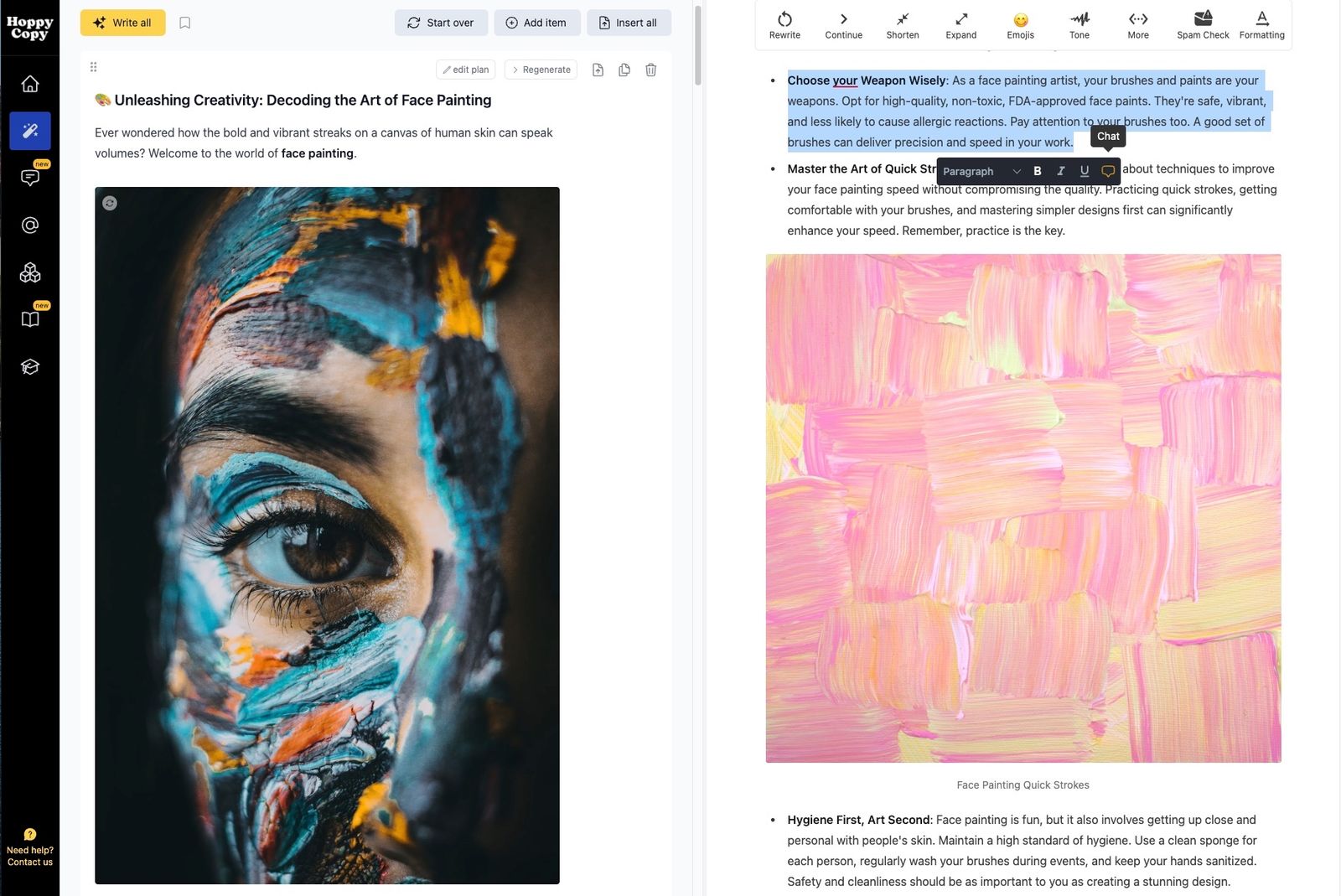Image resolution: width=1341 pixels, height=896 pixels.
Task: Toggle italic on the selected text
Action: (x=1060, y=171)
